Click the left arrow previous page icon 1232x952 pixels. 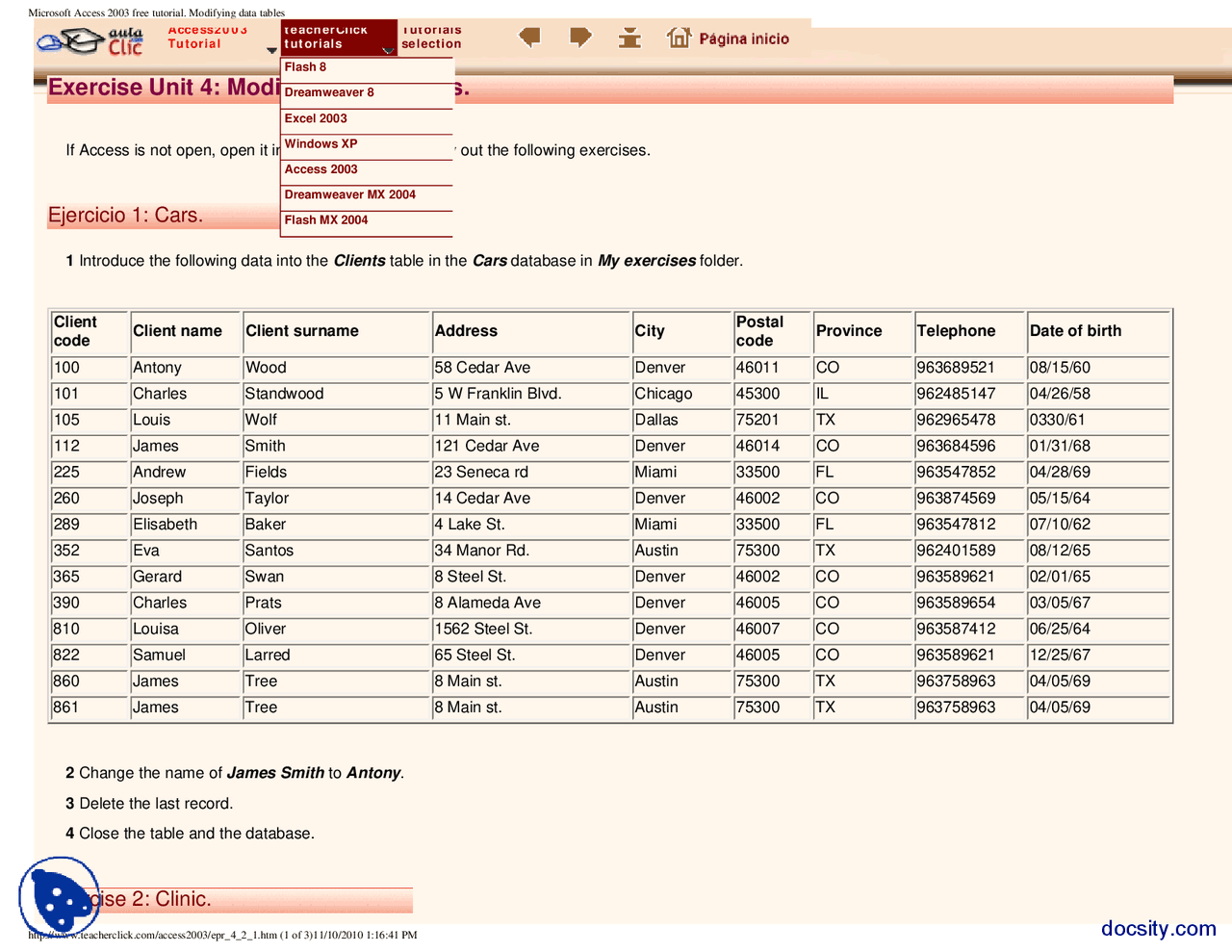pos(529,38)
